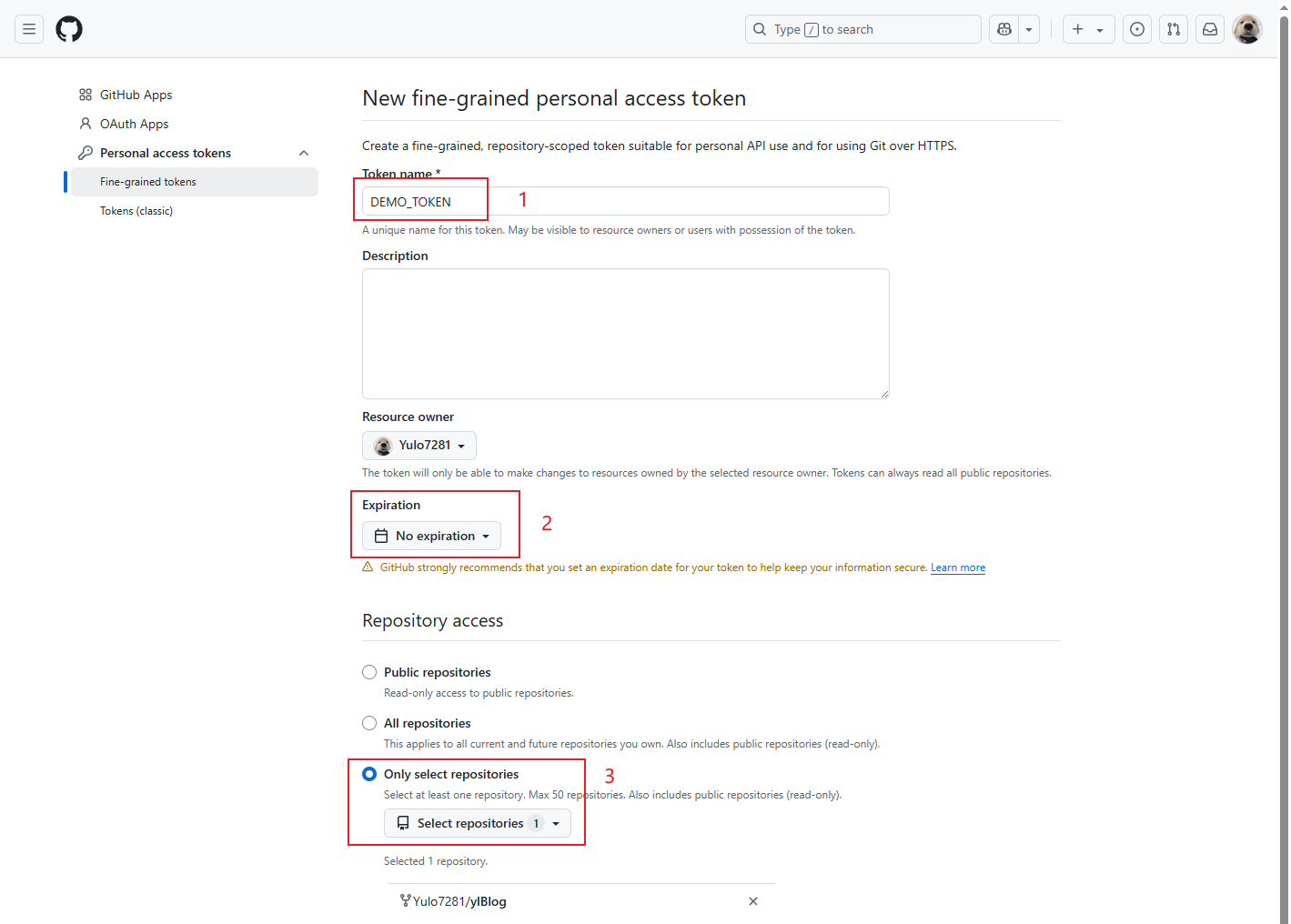Open the Select repositories dropdown

(x=478, y=823)
